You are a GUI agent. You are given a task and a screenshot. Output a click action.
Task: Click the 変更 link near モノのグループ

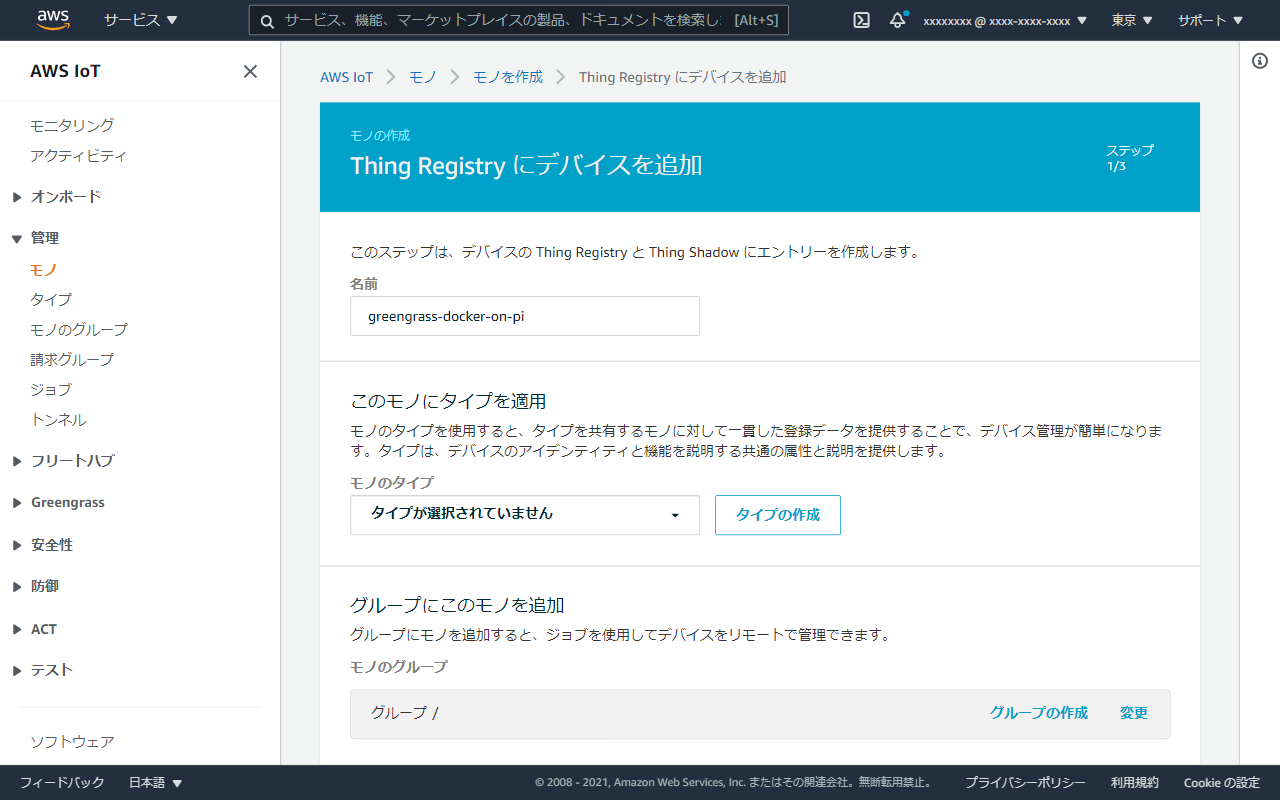[1133, 713]
